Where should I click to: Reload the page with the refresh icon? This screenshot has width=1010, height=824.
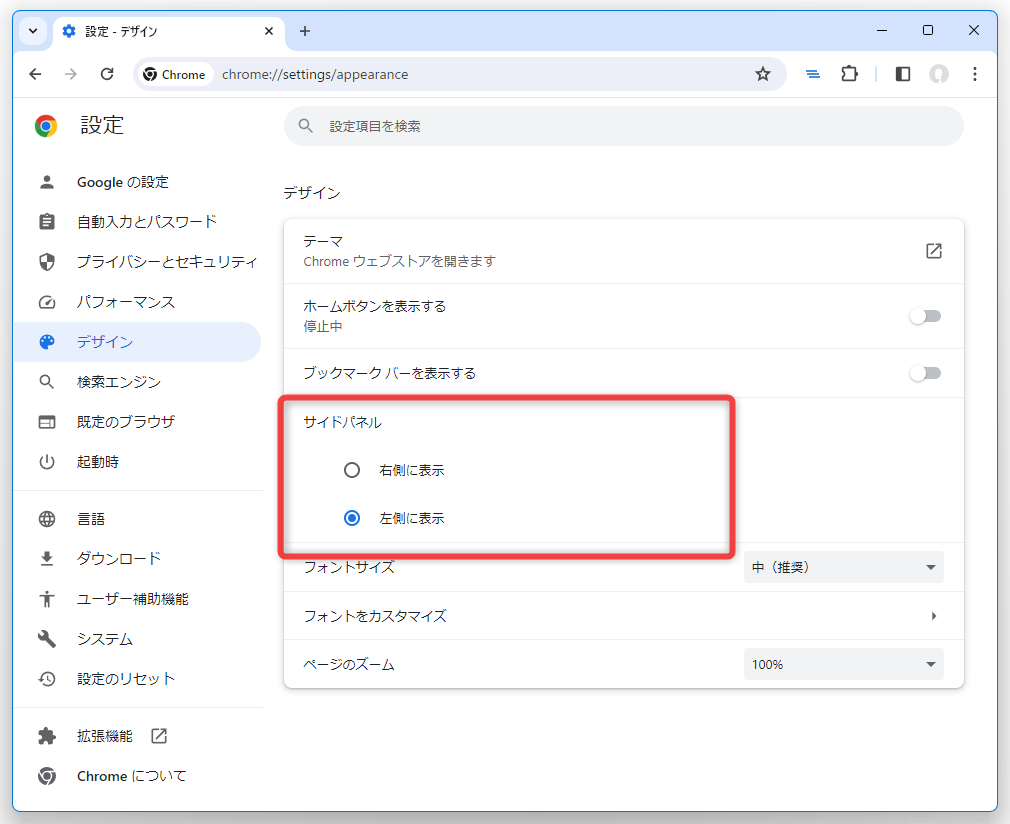[x=107, y=74]
